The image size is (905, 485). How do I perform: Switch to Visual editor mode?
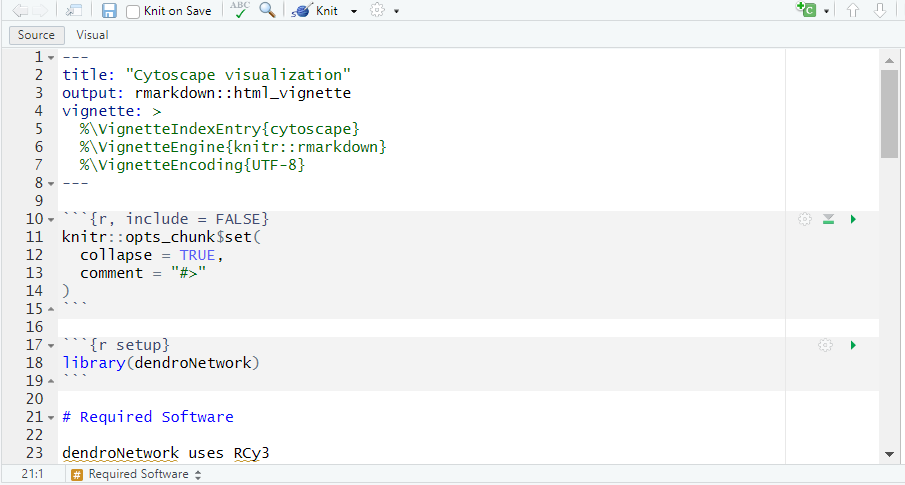[92, 35]
